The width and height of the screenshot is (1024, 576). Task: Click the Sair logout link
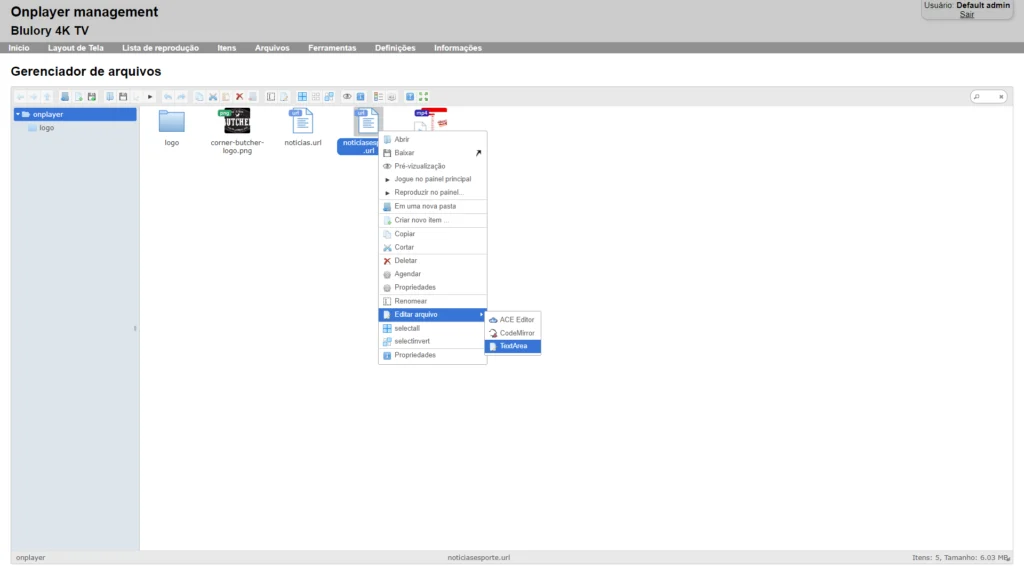click(x=967, y=14)
